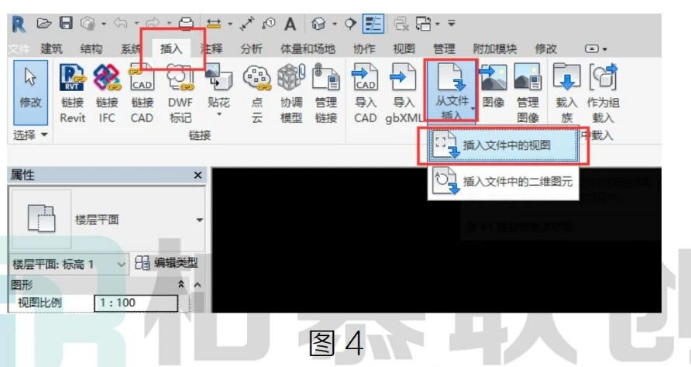Switch to the Architecture (建筑) tab
The width and height of the screenshot is (691, 367).
pos(52,48)
